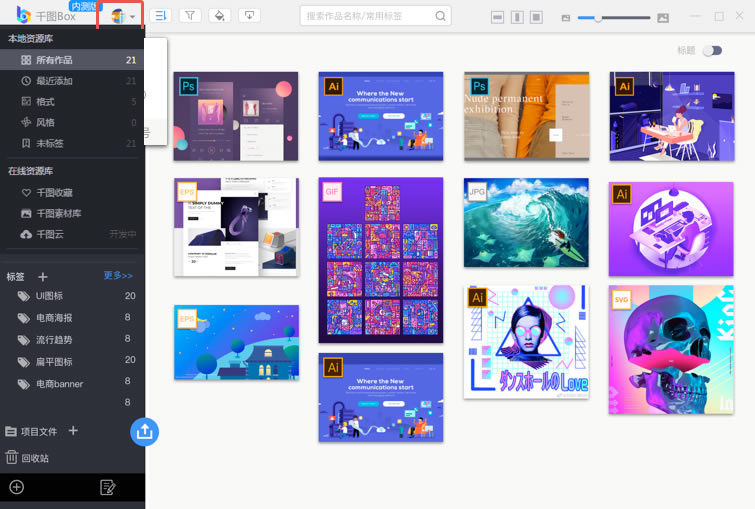Add a new tag with plus icon beside 标签

[43, 277]
